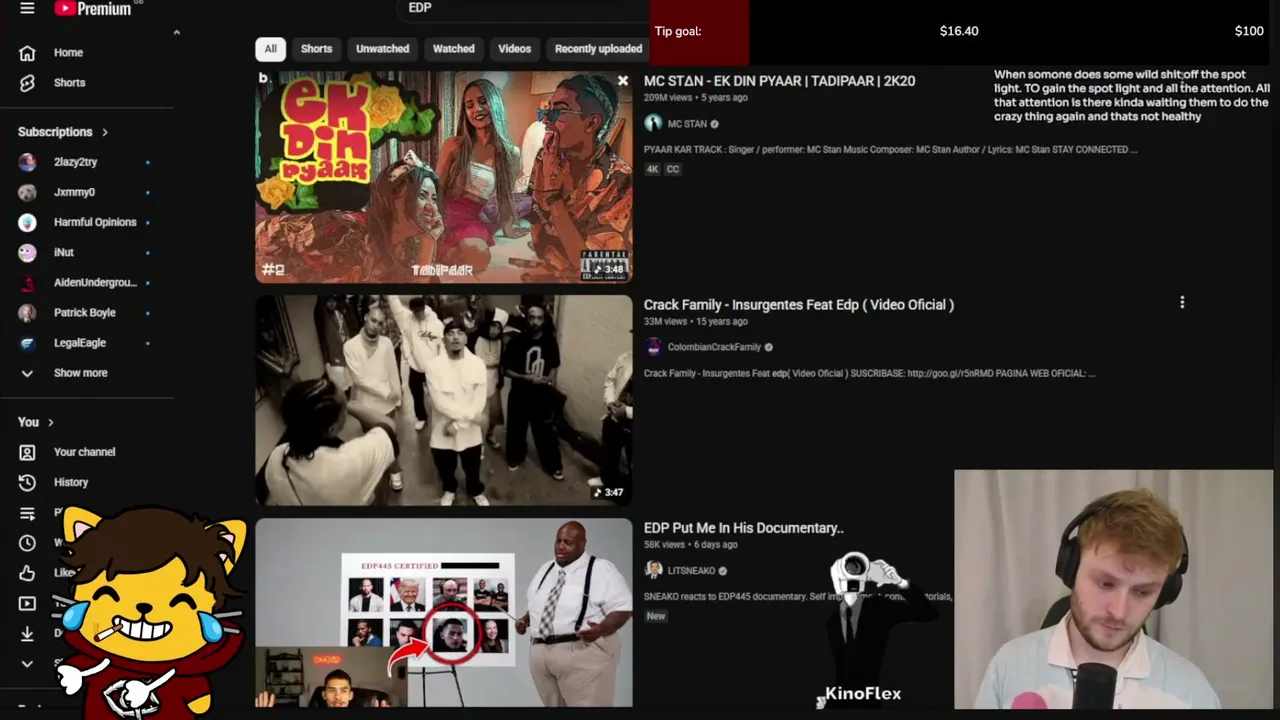
Task: Expand the You section chevron
Action: pyautogui.click(x=50, y=422)
